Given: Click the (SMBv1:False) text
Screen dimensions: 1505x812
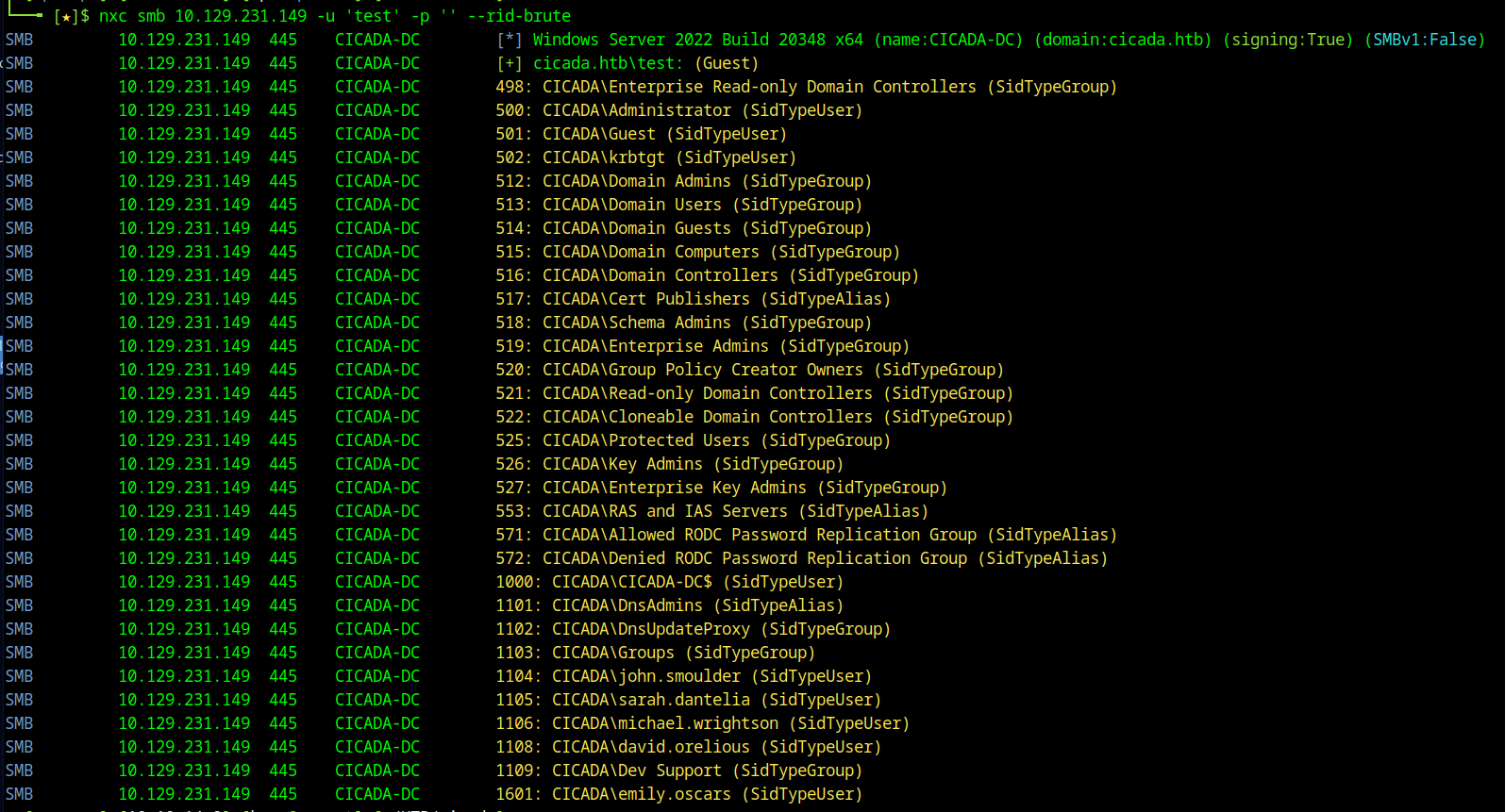Looking at the screenshot, I should tap(1424, 40).
